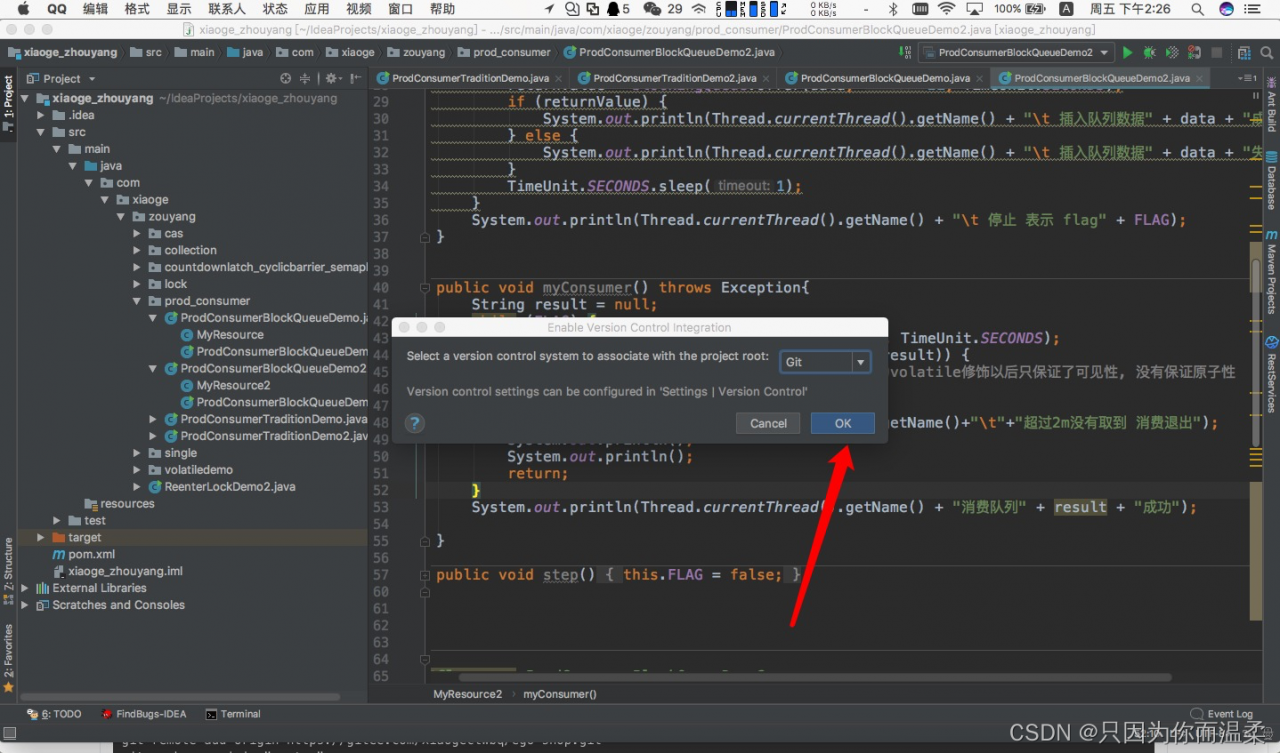Screen dimensions: 1280x753
Task: Confirm dialog with OK button
Action: pos(843,423)
